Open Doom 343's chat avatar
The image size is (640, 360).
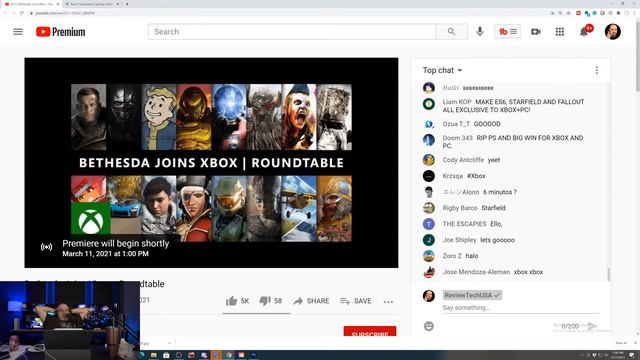tap(429, 140)
